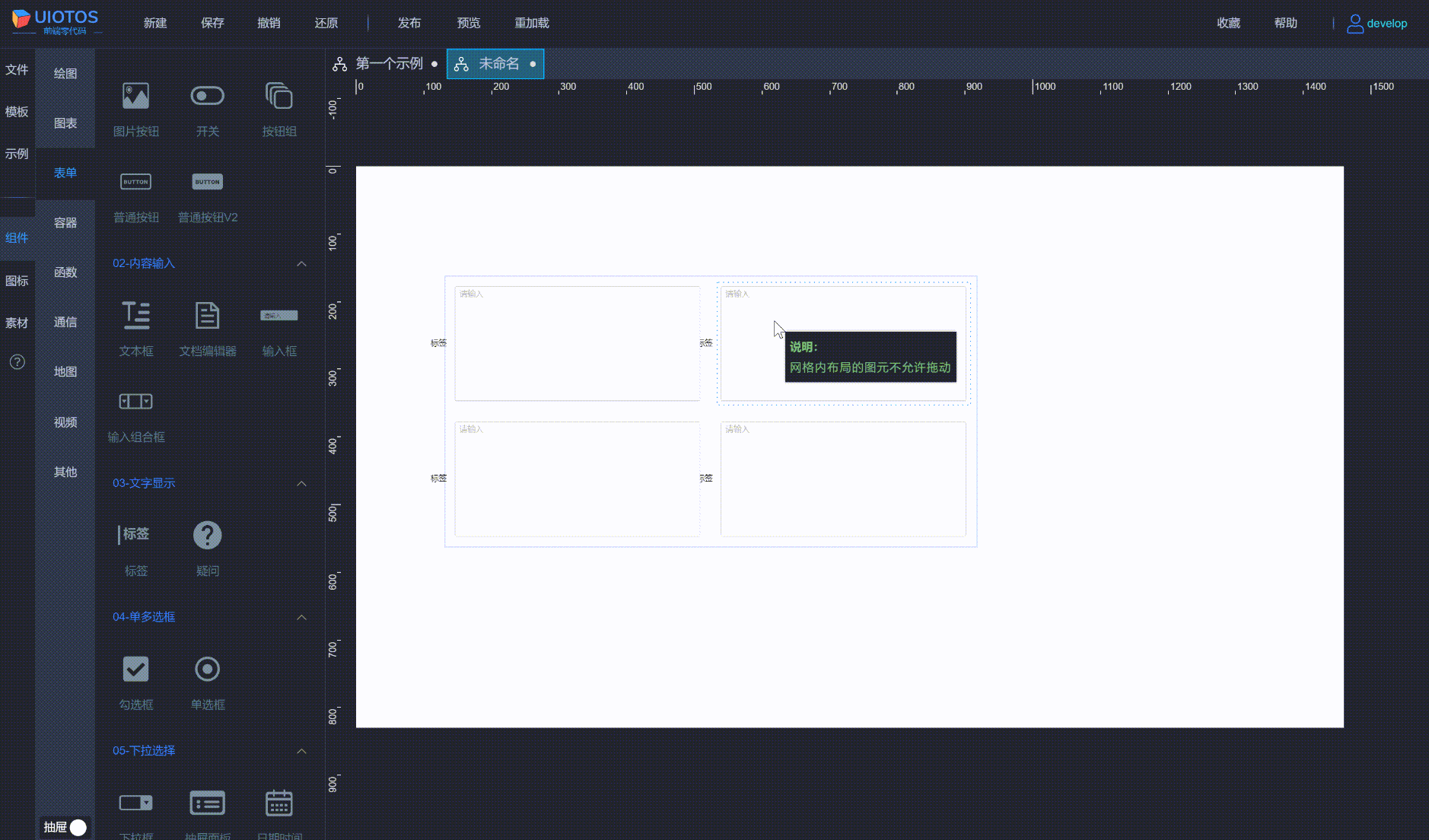
Task: Collapse the 02-内容输入 section
Action: click(301, 264)
